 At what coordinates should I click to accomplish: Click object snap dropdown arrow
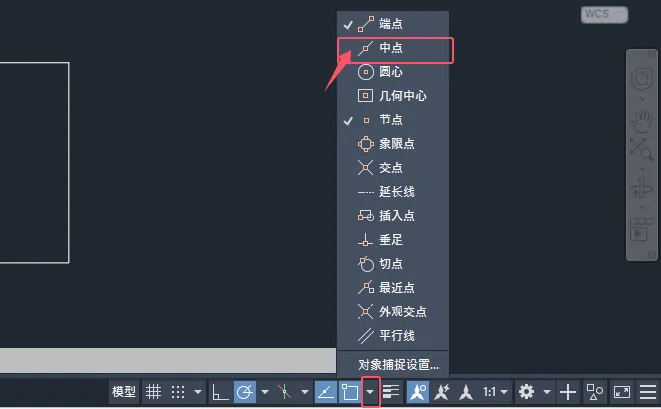[370, 392]
